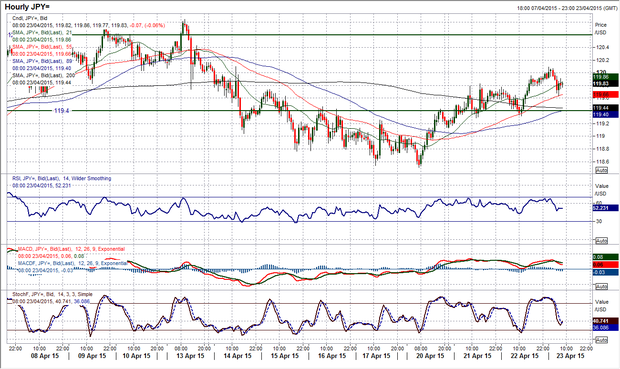Select the 40.741 stochastic value tag
Image resolution: width=620 pixels, height=369 pixels.
pos(606,321)
